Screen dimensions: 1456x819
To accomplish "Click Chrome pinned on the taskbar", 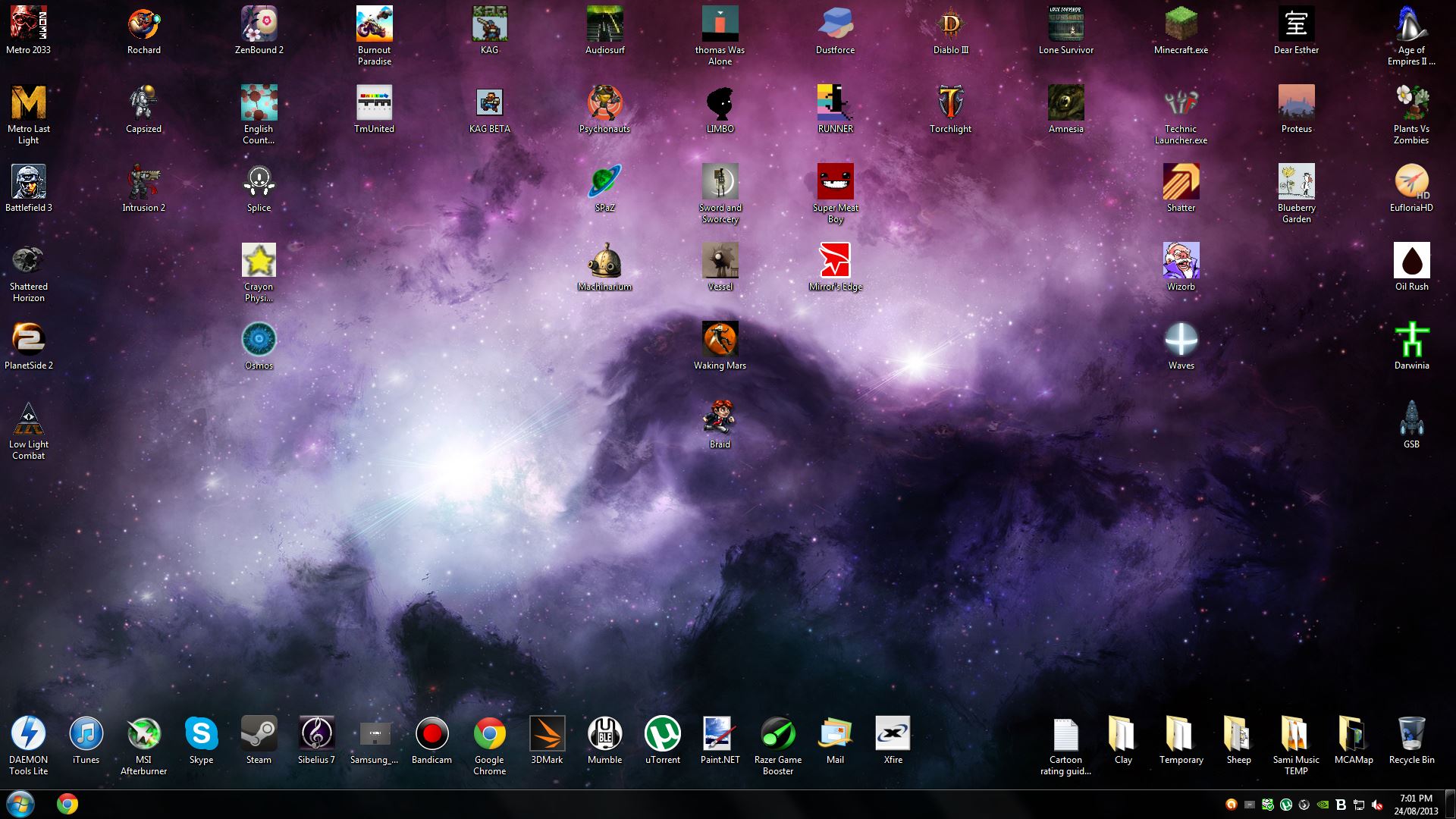I will coord(67,804).
